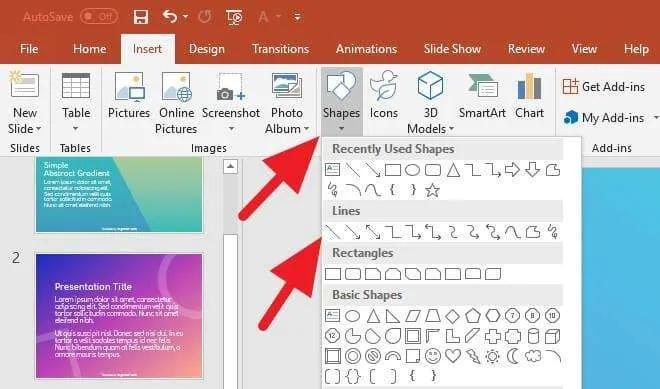Pick the "No Symbol" shape
Image resolution: width=660 pixels, height=389 pixels.
click(x=373, y=357)
